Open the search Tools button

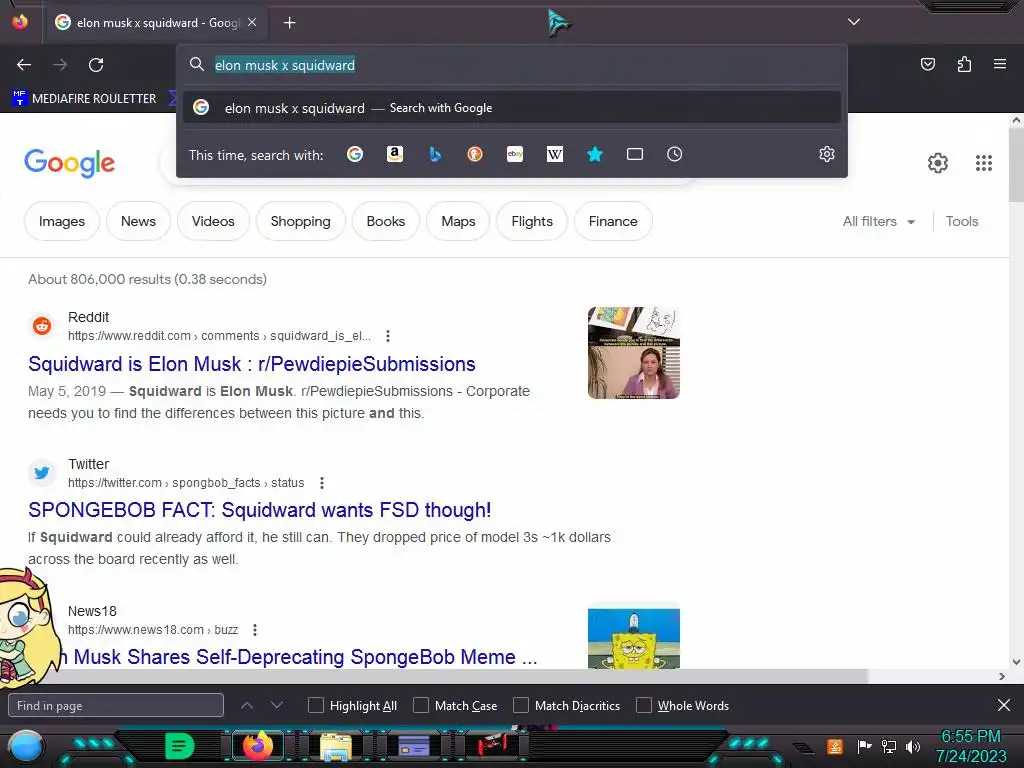coord(962,221)
